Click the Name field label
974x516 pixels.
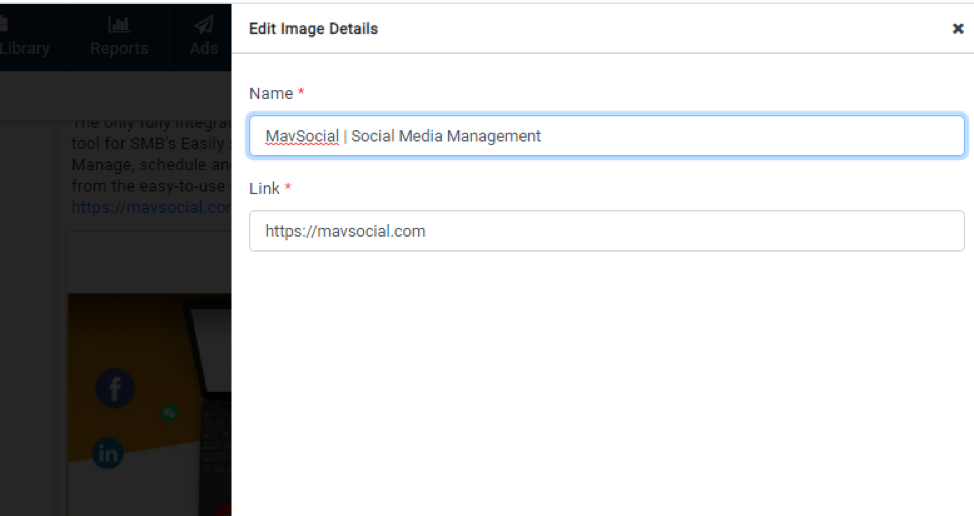click(271, 93)
